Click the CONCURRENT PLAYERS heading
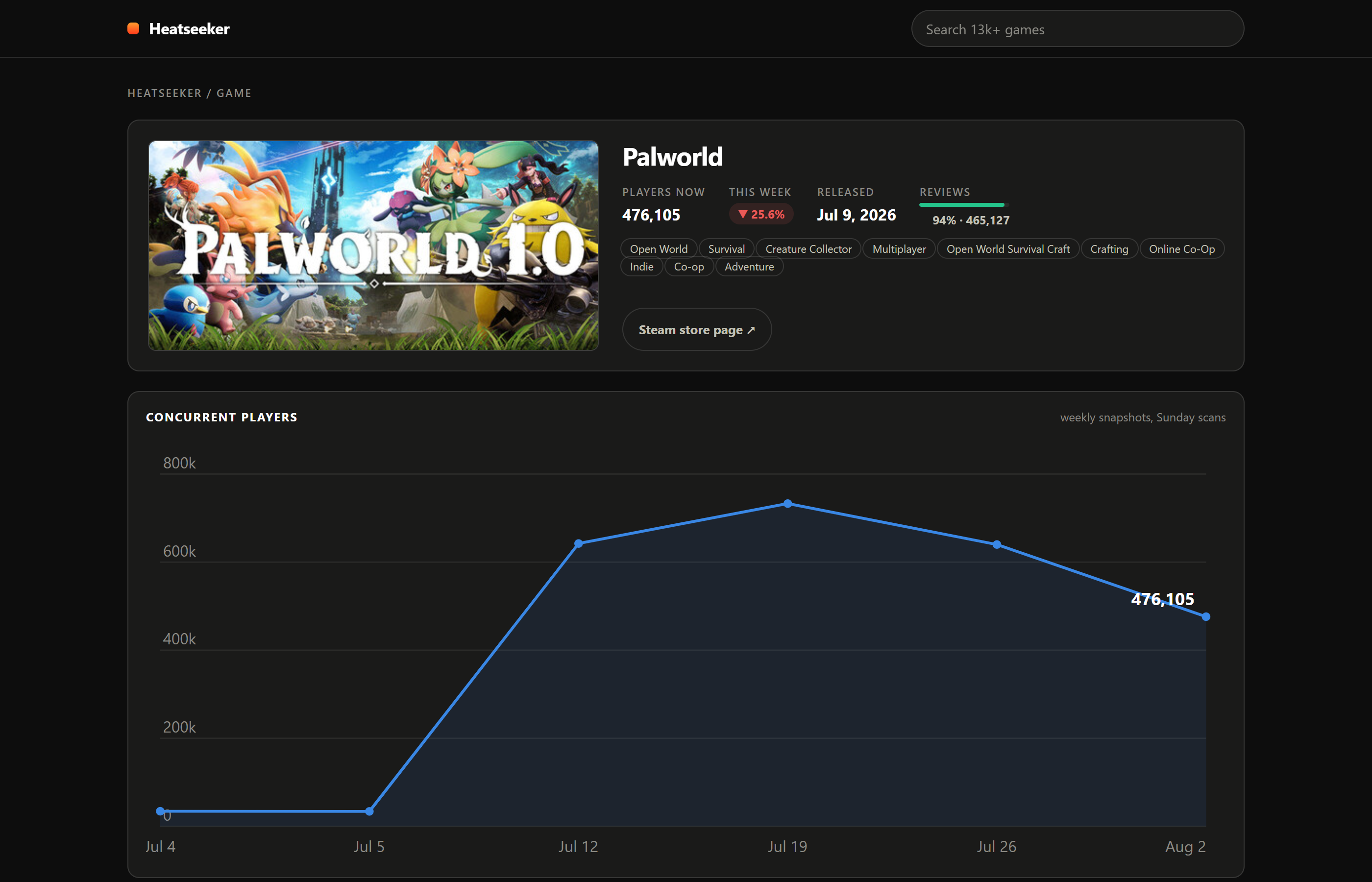The width and height of the screenshot is (1372, 882). pyautogui.click(x=221, y=417)
